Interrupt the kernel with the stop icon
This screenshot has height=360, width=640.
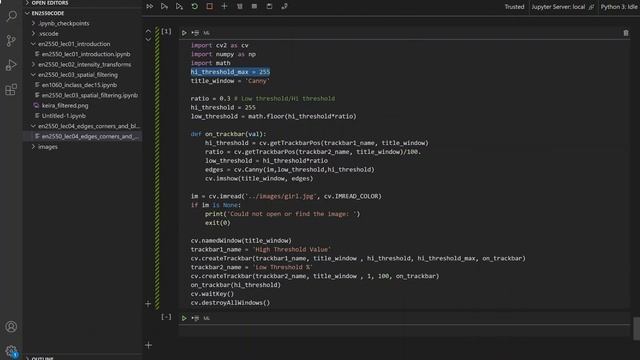point(209,7)
